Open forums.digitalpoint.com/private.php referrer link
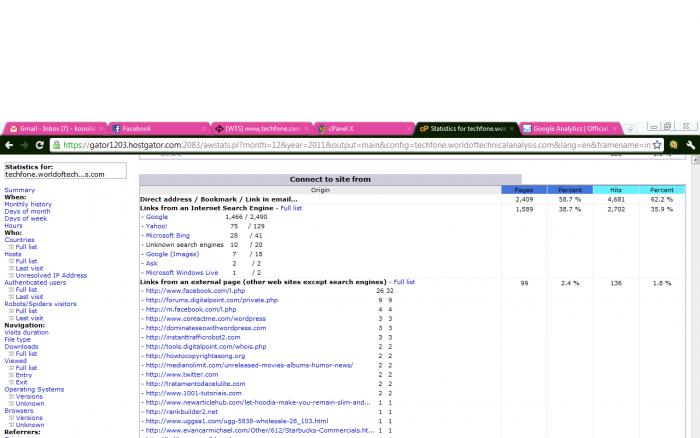Screen dimensions: 700x438 pos(212,300)
